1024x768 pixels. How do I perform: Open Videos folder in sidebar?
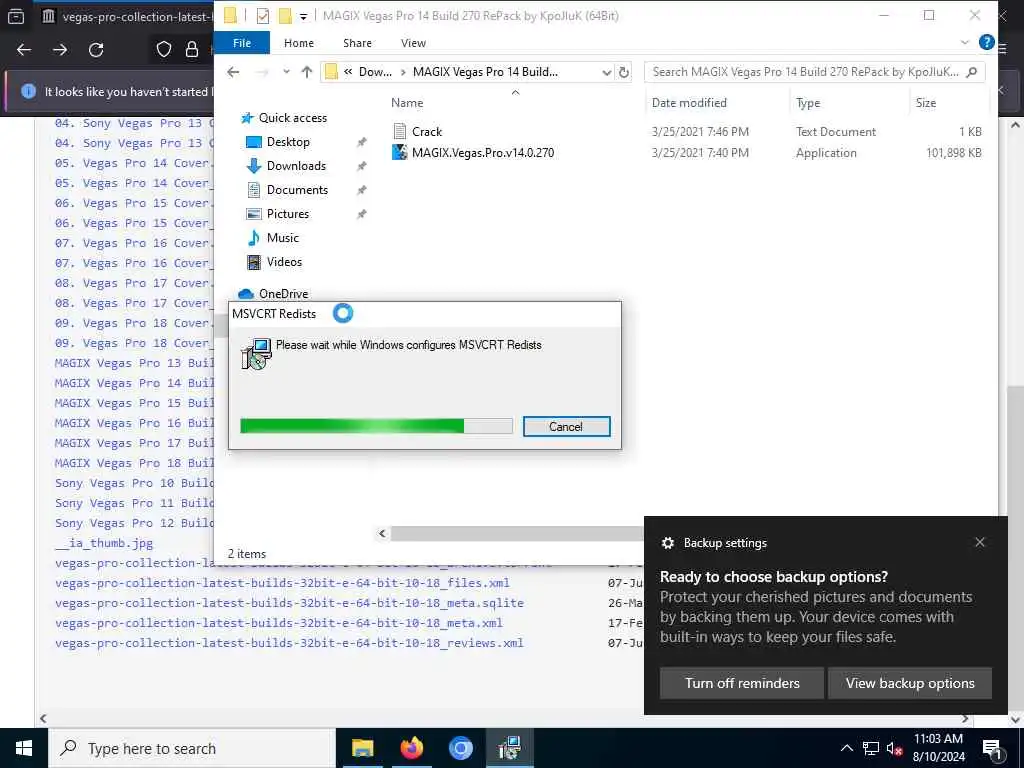tap(283, 262)
